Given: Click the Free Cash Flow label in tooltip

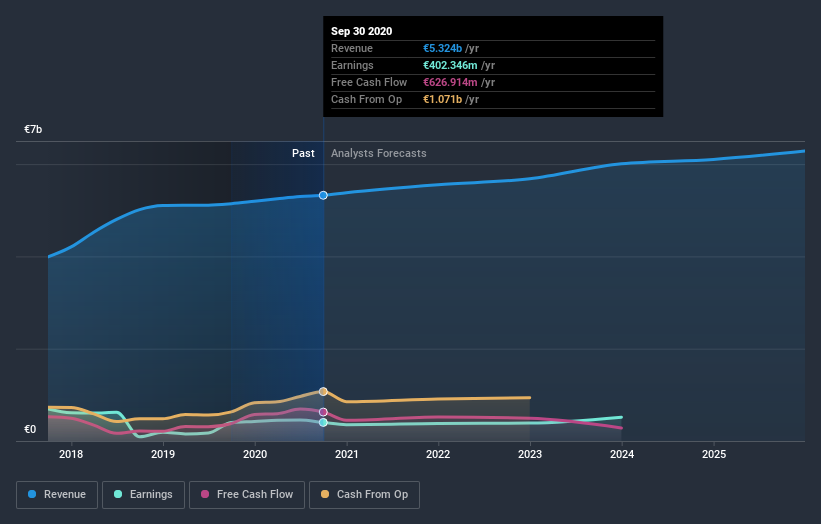Looking at the screenshot, I should click(369, 82).
